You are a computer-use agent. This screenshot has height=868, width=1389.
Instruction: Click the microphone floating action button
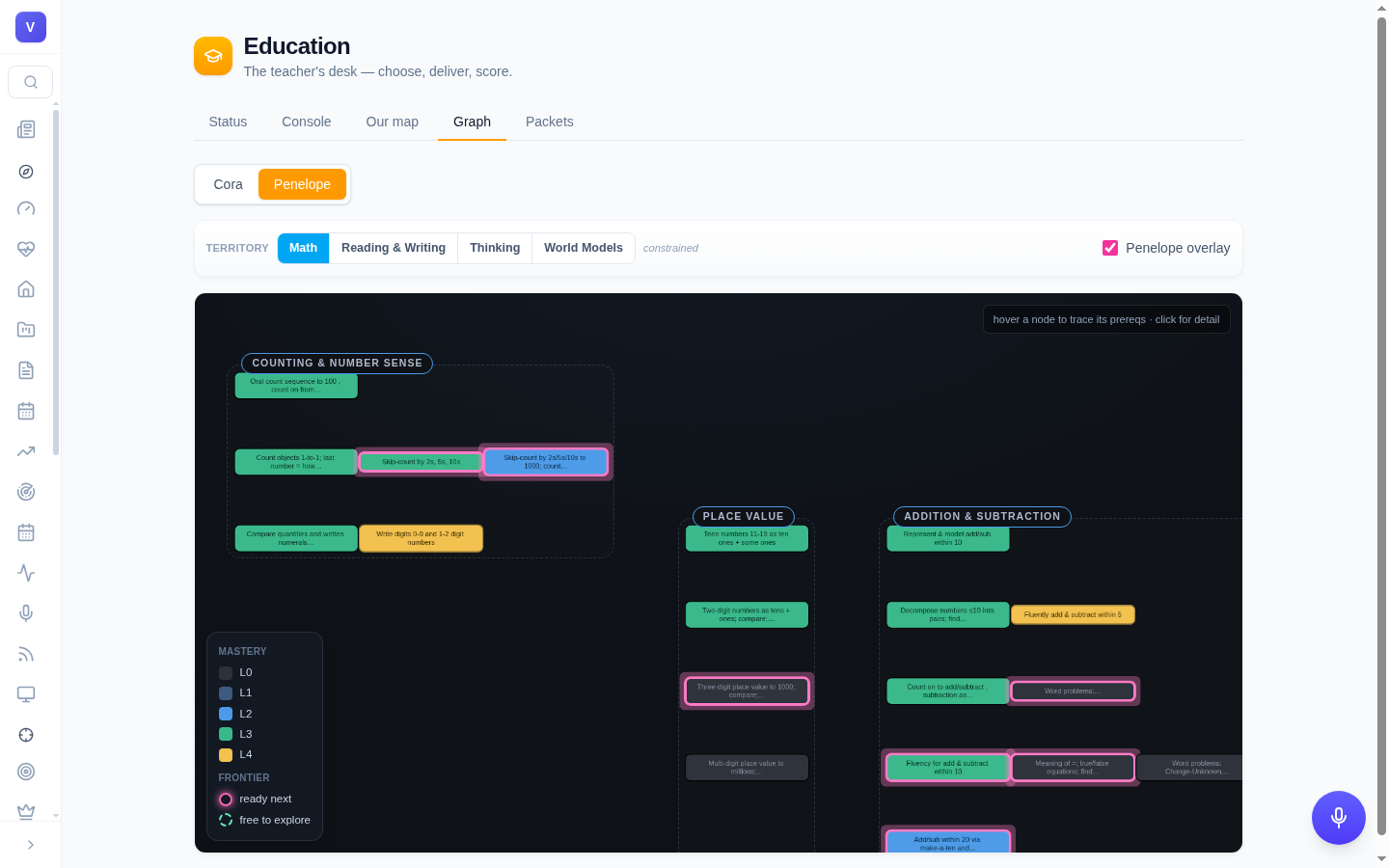(x=1338, y=818)
